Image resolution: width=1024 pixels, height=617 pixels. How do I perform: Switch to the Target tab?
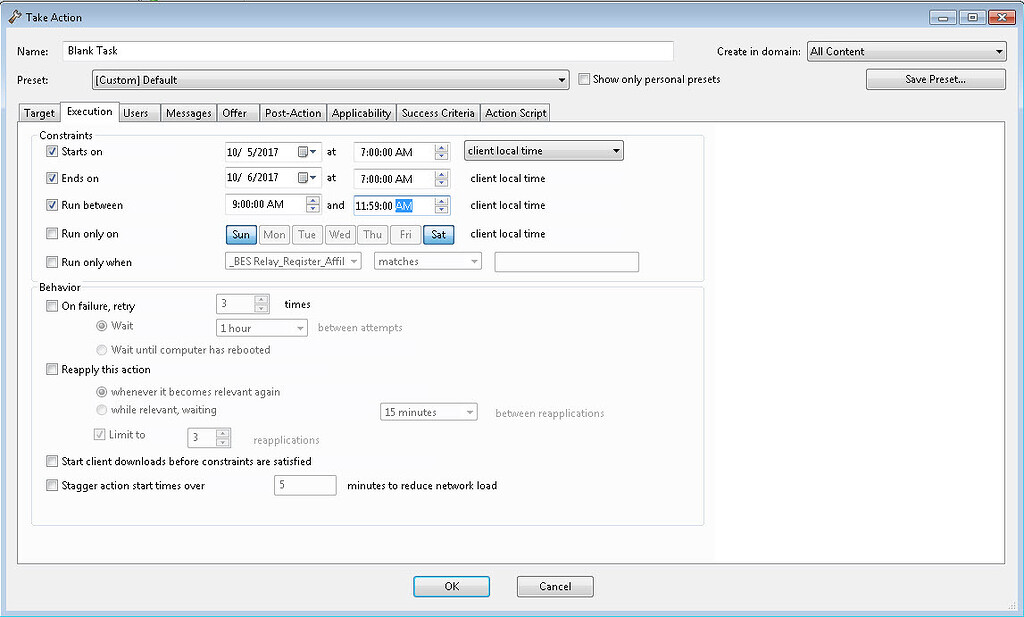(x=38, y=112)
